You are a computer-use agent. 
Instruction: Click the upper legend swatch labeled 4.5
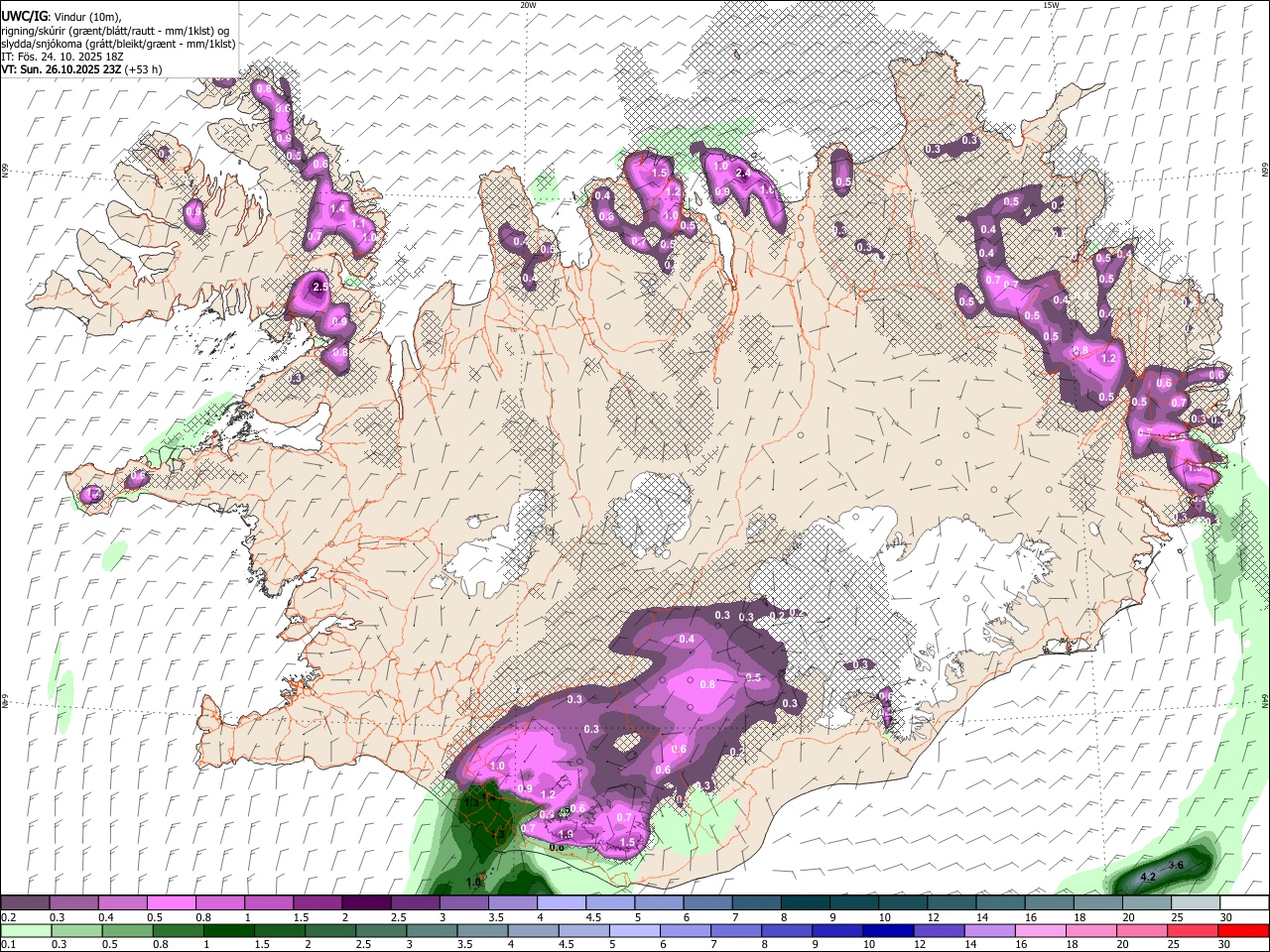click(610, 903)
